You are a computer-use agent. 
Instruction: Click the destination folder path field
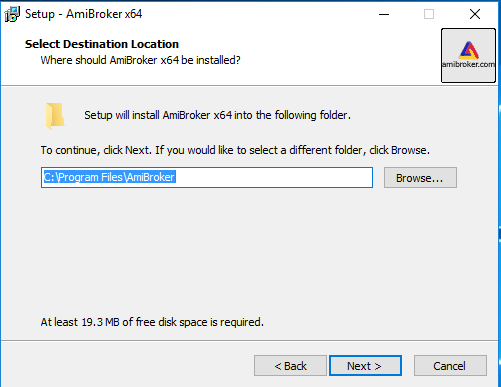(207, 178)
